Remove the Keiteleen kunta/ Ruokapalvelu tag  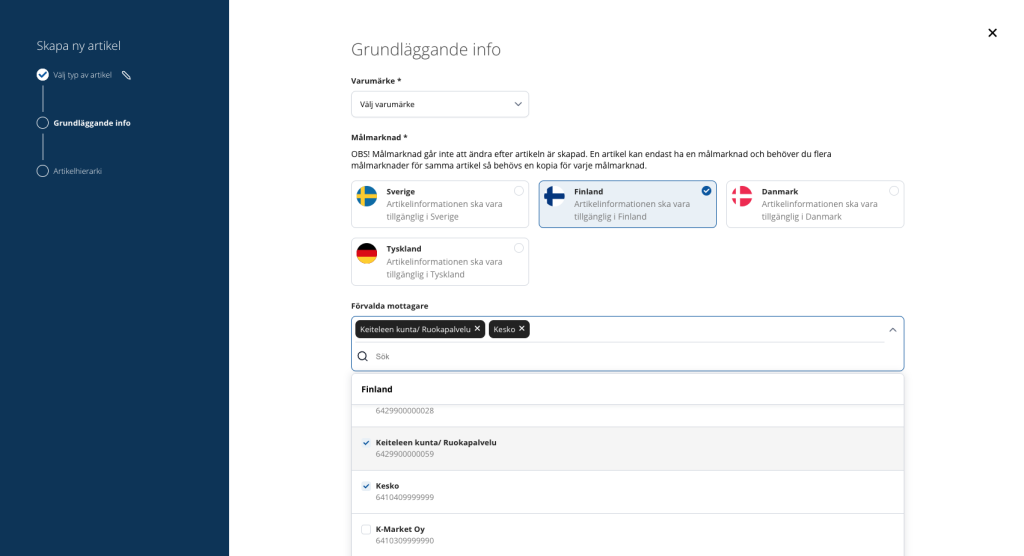pyautogui.click(x=477, y=329)
